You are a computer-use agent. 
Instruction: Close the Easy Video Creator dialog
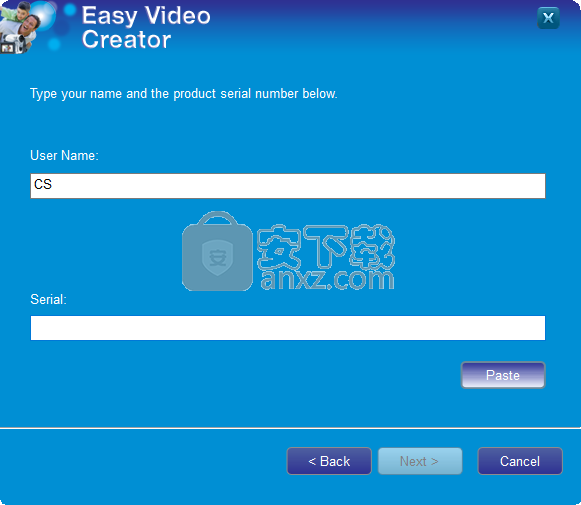[x=548, y=18]
